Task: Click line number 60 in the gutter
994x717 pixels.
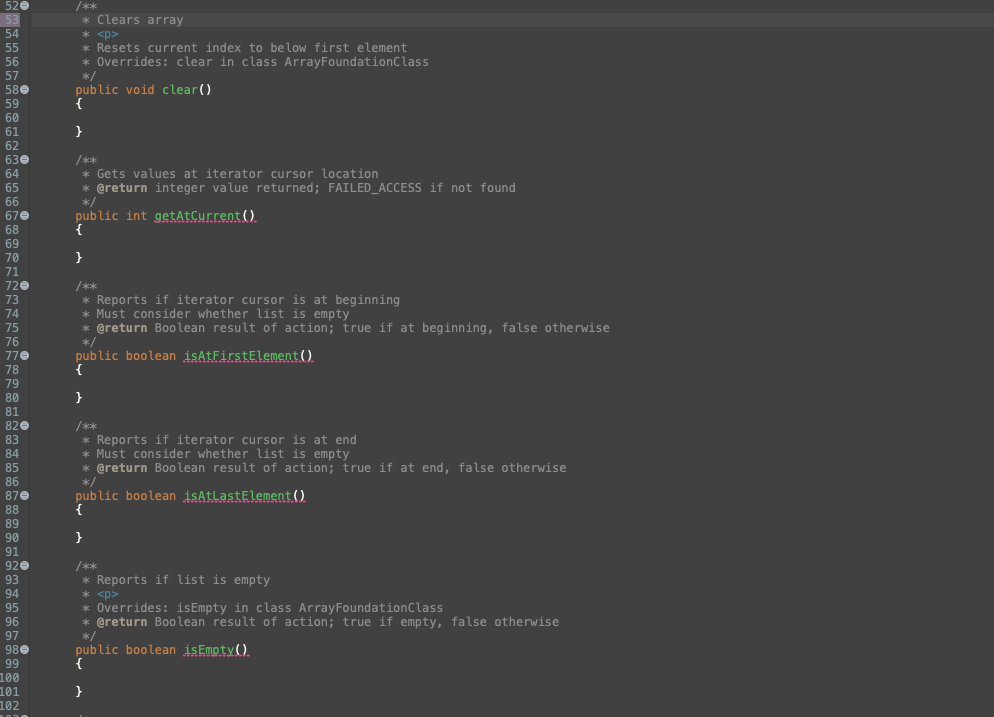Action: (x=12, y=118)
